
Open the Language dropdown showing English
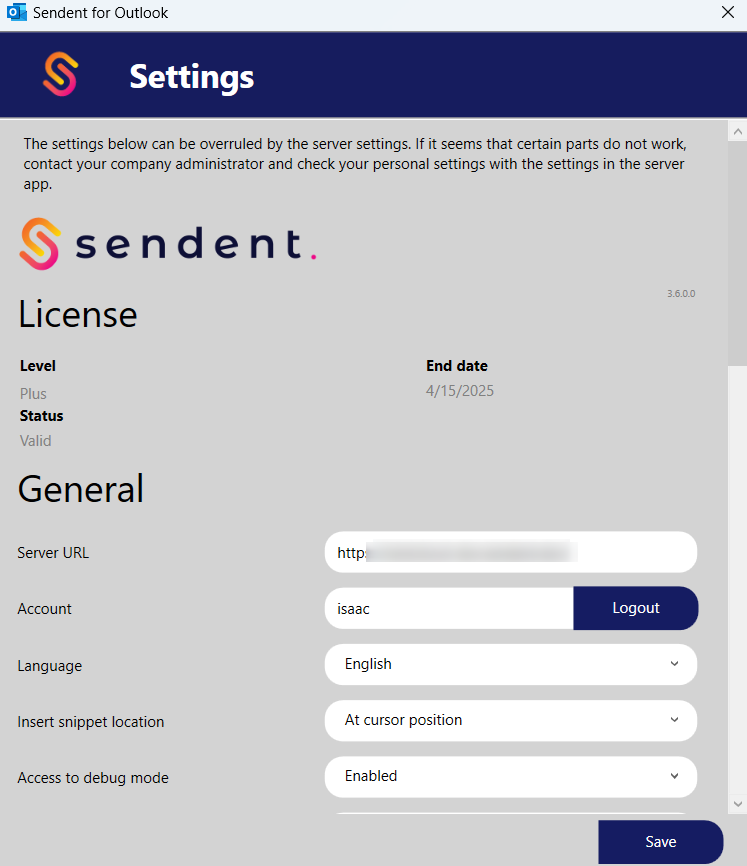pos(510,664)
